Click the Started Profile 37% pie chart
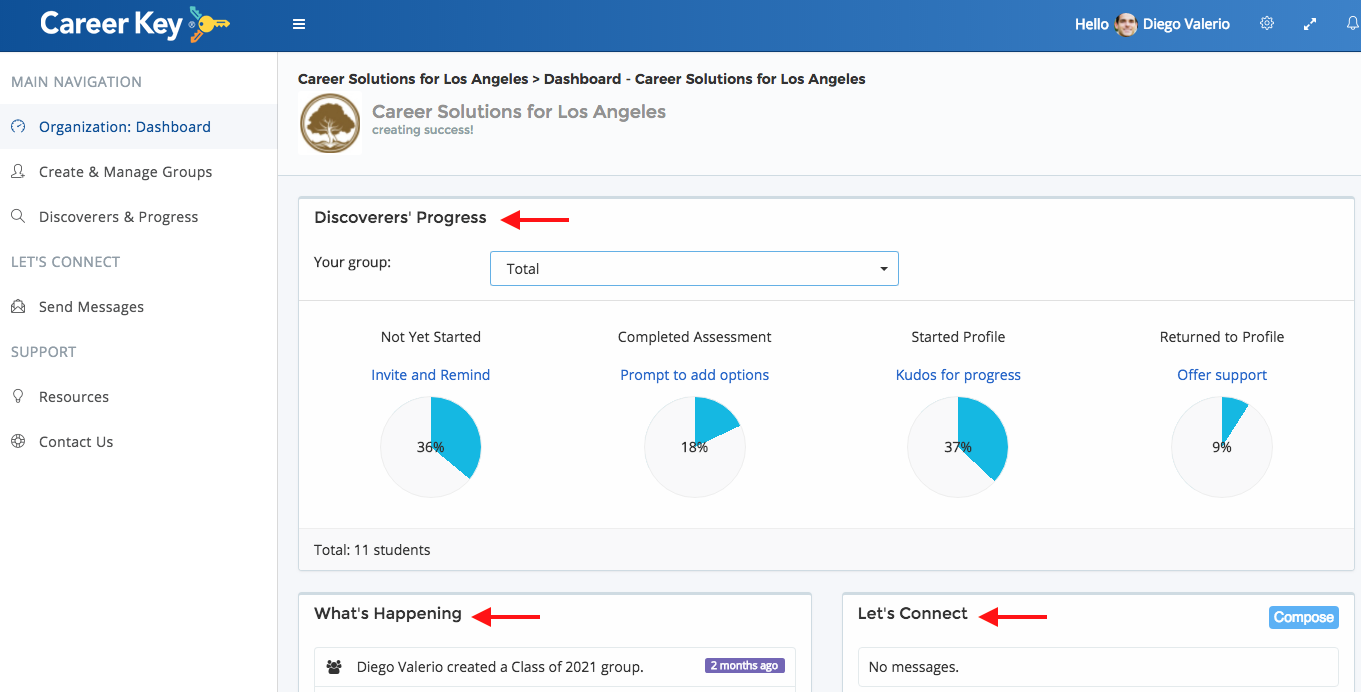1361x692 pixels. click(958, 447)
